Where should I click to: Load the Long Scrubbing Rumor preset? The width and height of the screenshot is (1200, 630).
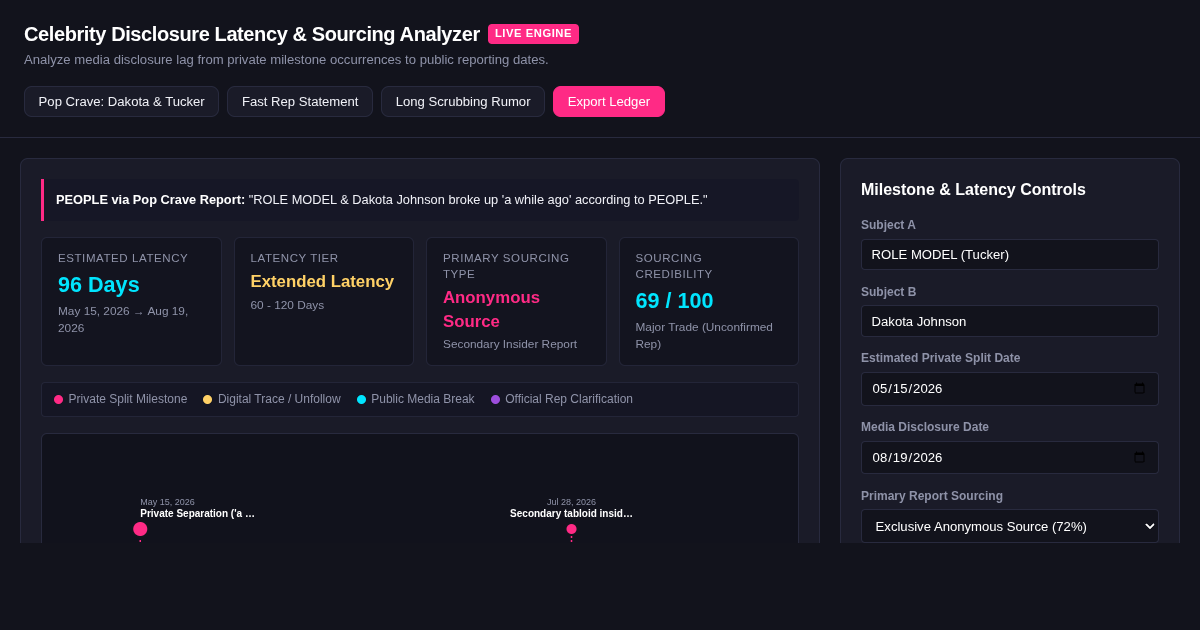point(463,101)
